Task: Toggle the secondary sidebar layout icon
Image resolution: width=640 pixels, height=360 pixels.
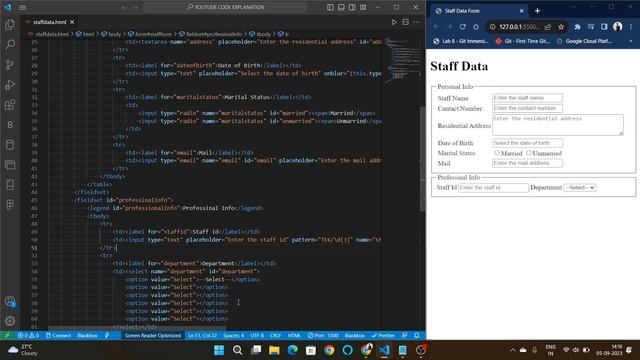Action: (x=352, y=7)
